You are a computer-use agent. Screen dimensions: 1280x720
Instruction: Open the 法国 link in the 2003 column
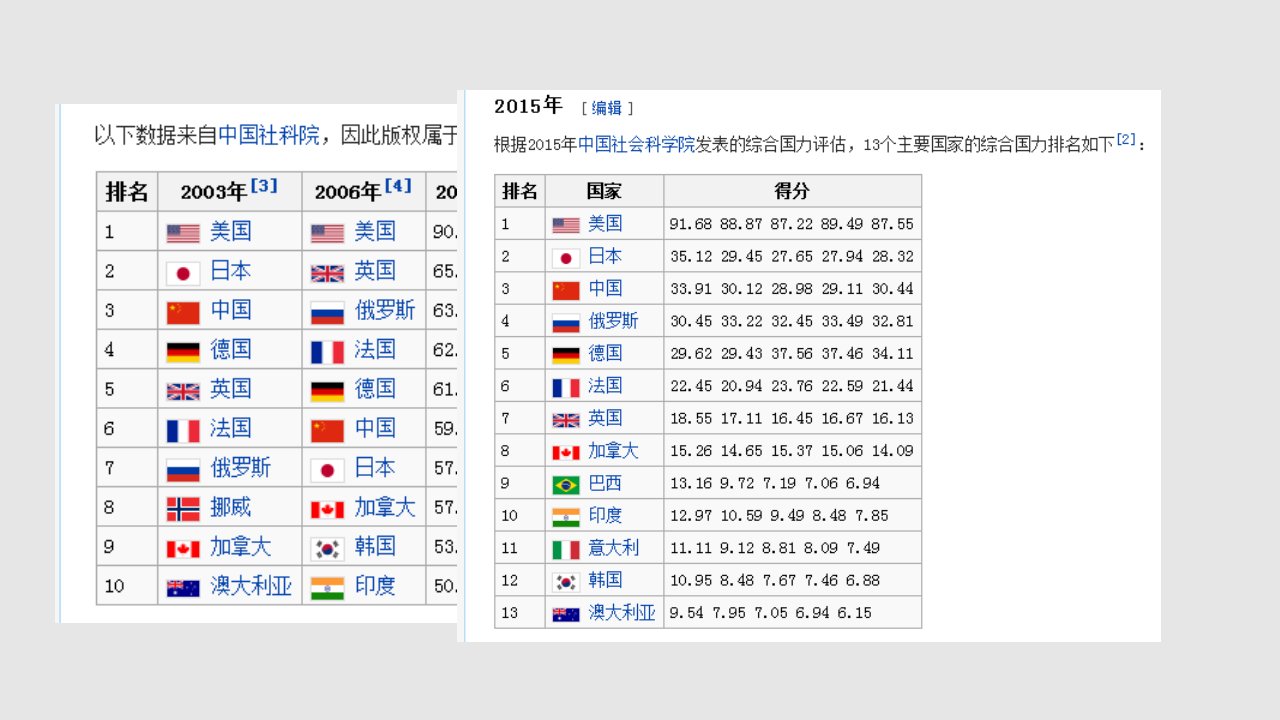[230, 430]
